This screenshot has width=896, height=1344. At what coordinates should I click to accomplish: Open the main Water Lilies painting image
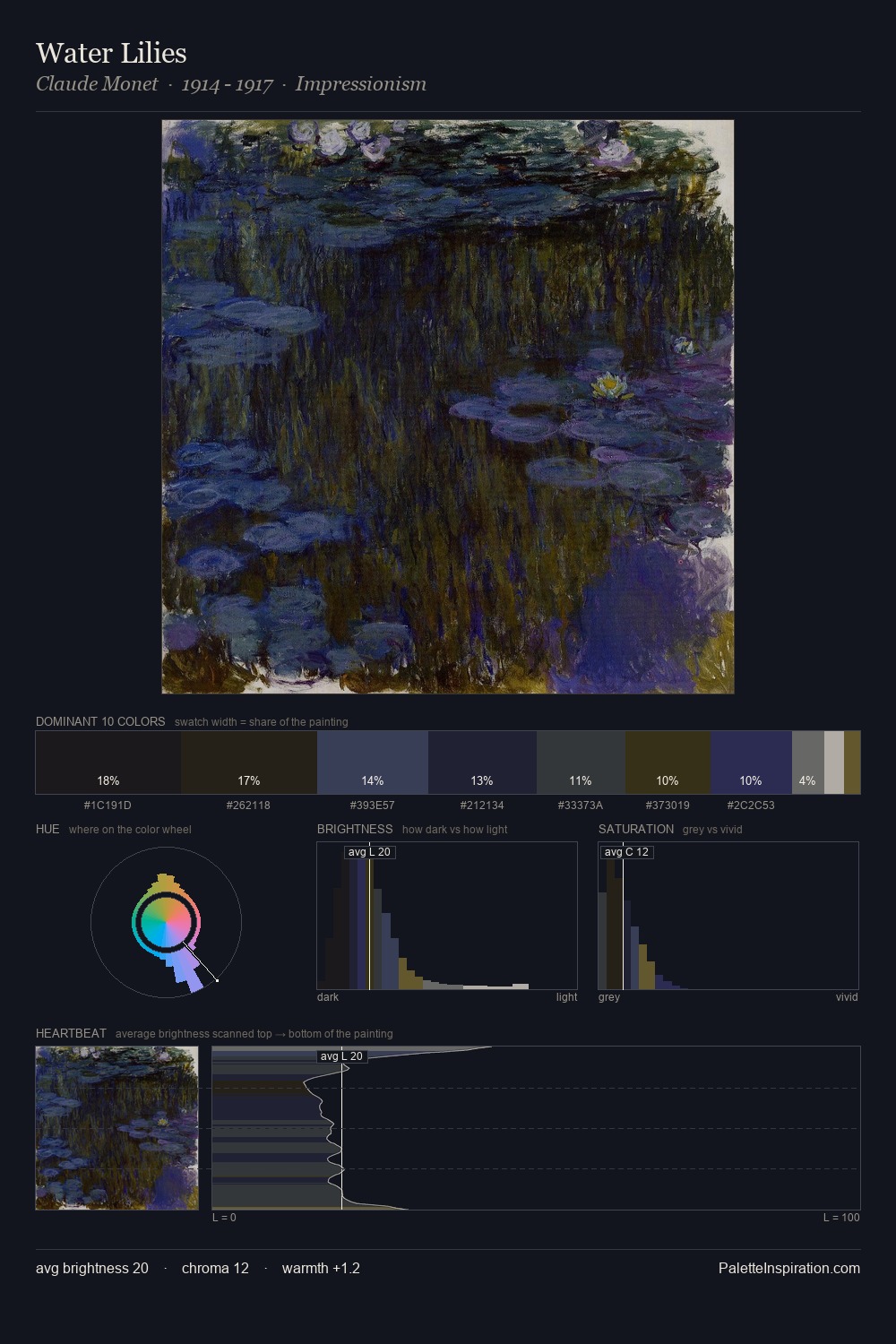448,407
